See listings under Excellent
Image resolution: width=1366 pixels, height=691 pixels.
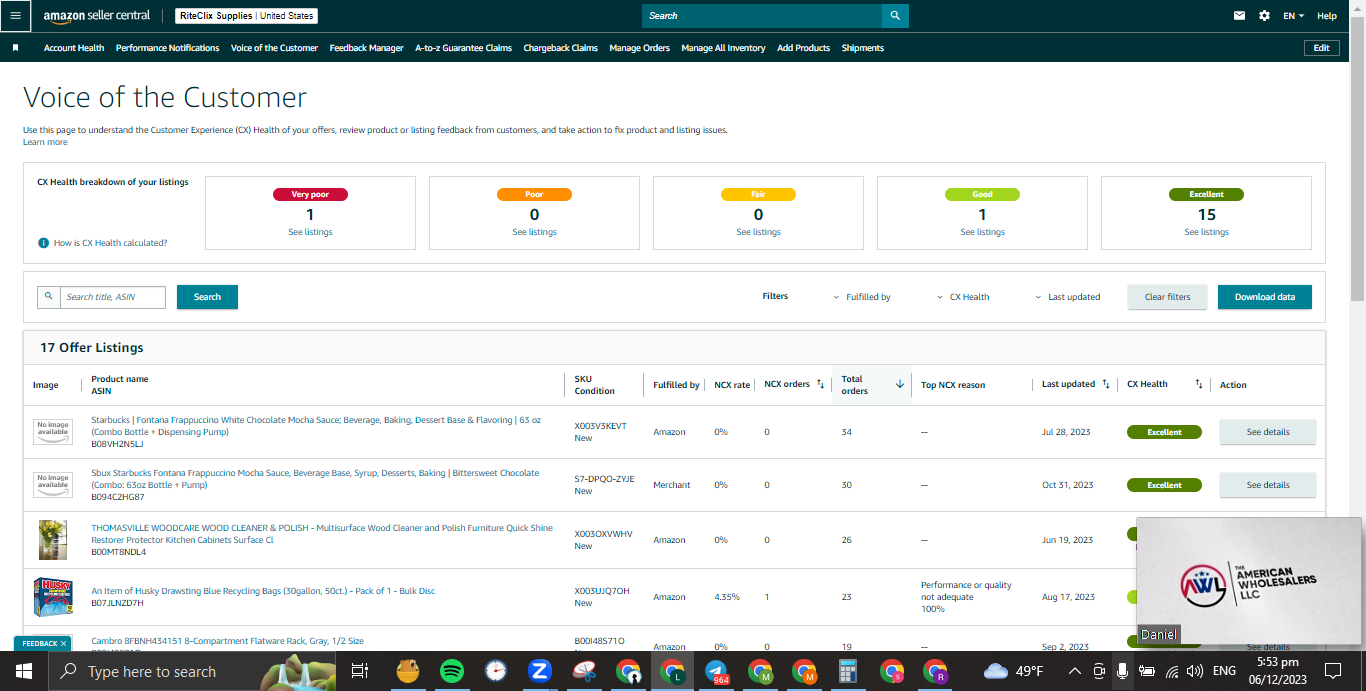pyautogui.click(x=1207, y=232)
